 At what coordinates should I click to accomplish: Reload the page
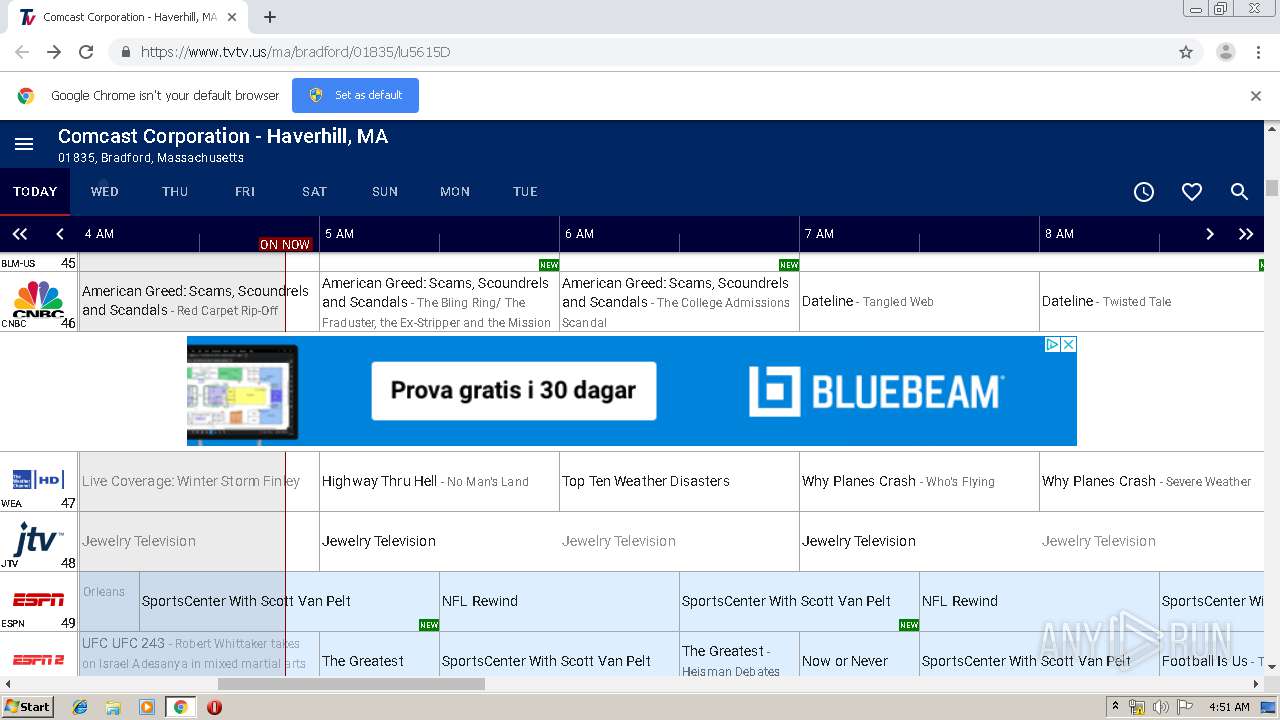[86, 52]
